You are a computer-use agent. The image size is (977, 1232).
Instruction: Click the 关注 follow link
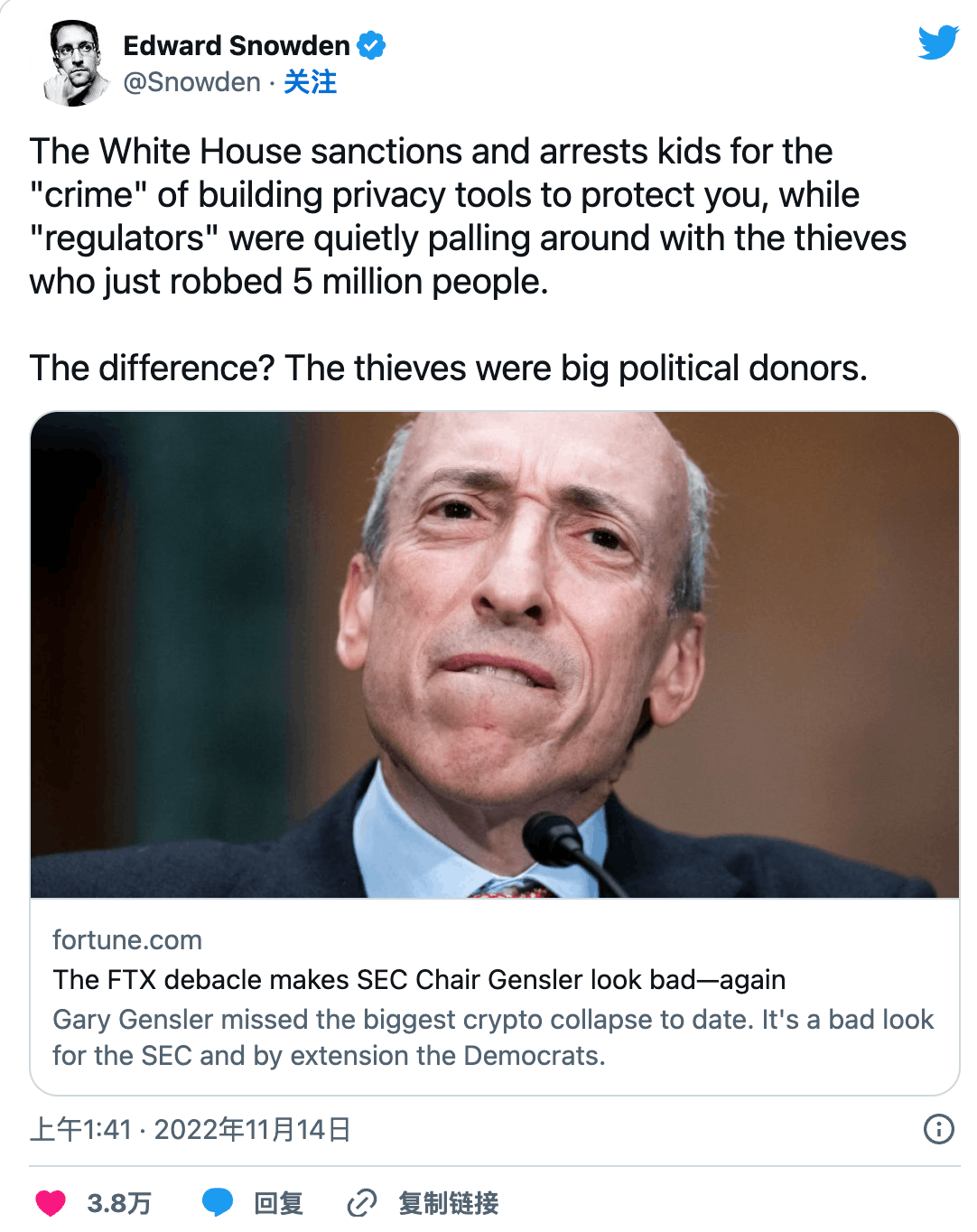310,82
